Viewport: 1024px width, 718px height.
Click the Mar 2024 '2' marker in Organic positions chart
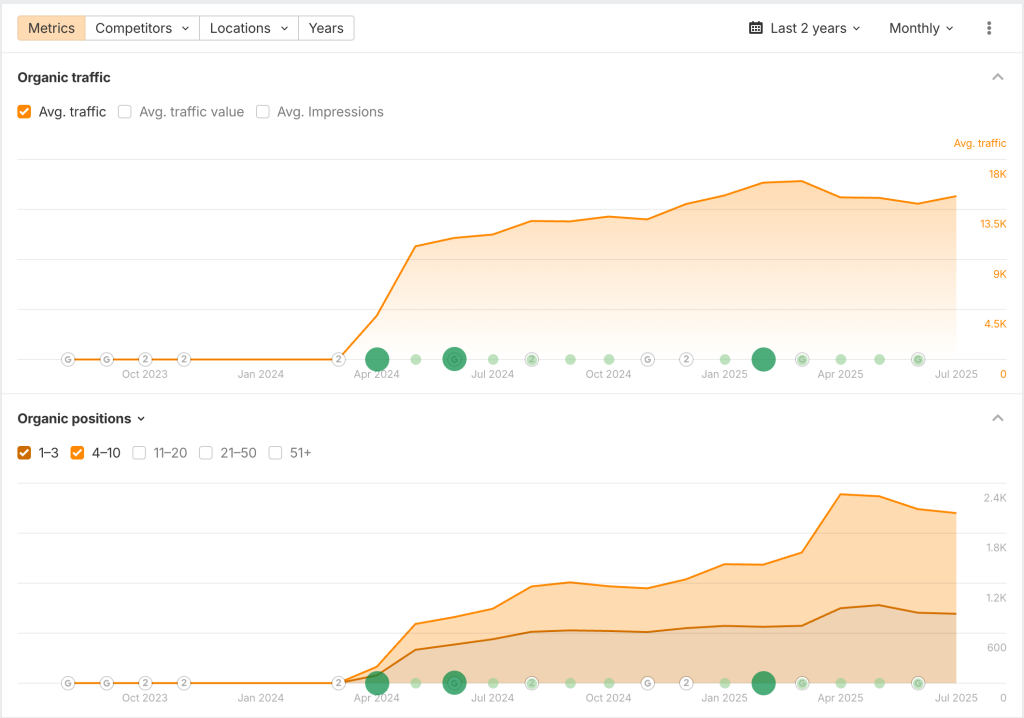coord(338,683)
